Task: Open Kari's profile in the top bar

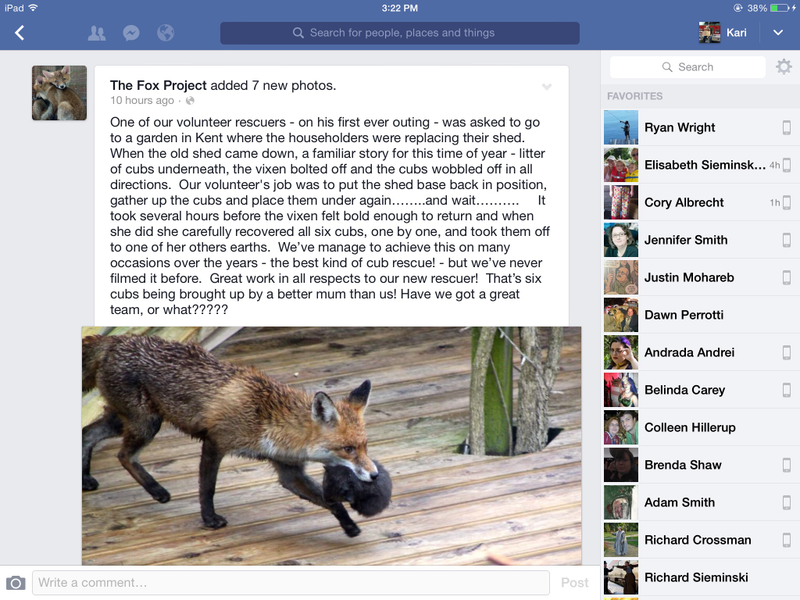Action: (723, 33)
